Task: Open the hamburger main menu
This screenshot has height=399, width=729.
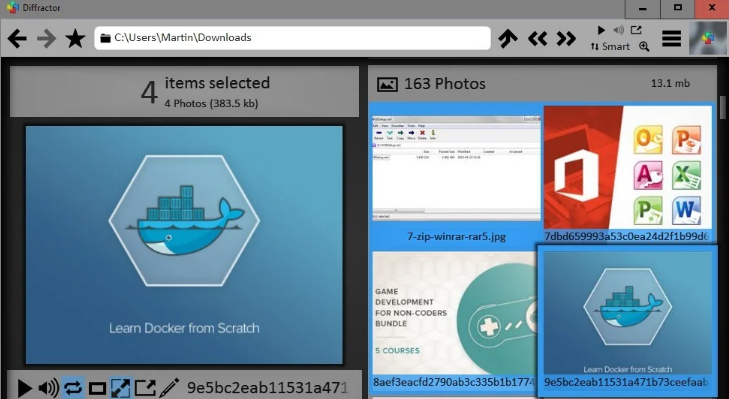Action: (x=671, y=38)
